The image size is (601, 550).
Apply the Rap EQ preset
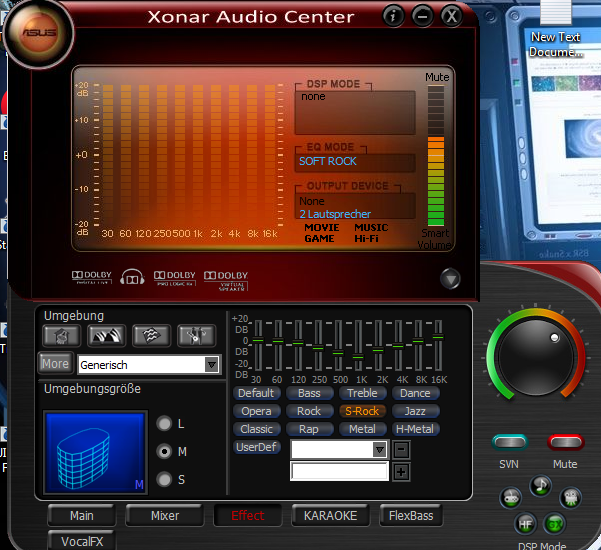pyautogui.click(x=309, y=429)
